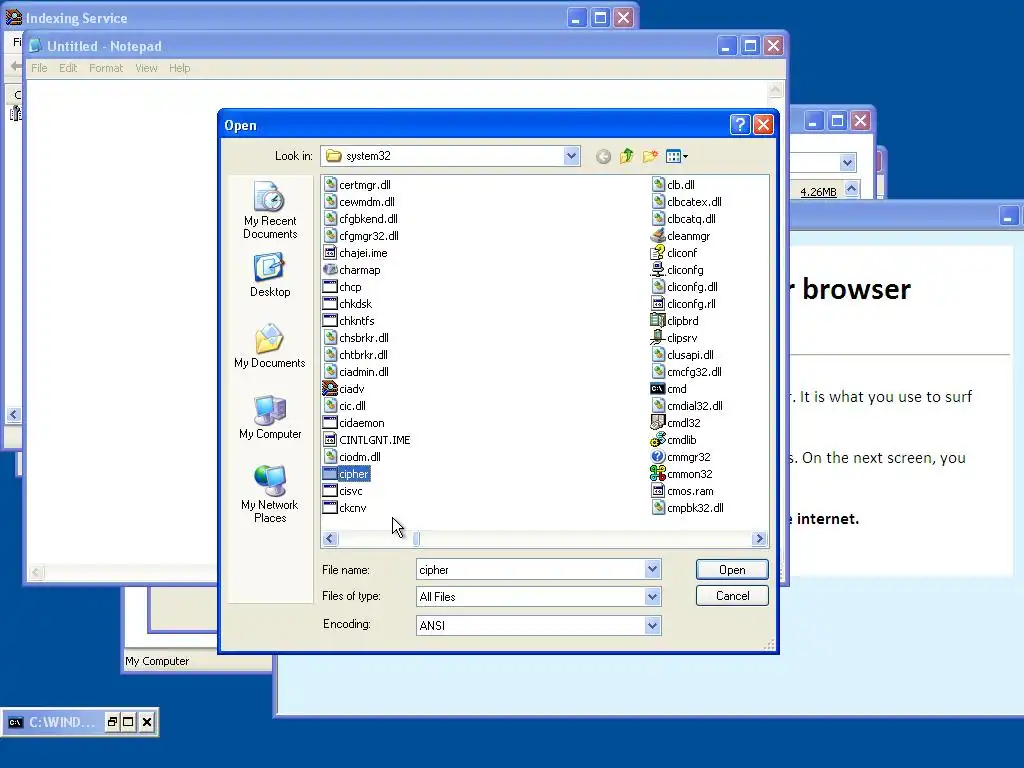
Task: Click the Help question mark in Open dialog
Action: pyautogui.click(x=739, y=125)
